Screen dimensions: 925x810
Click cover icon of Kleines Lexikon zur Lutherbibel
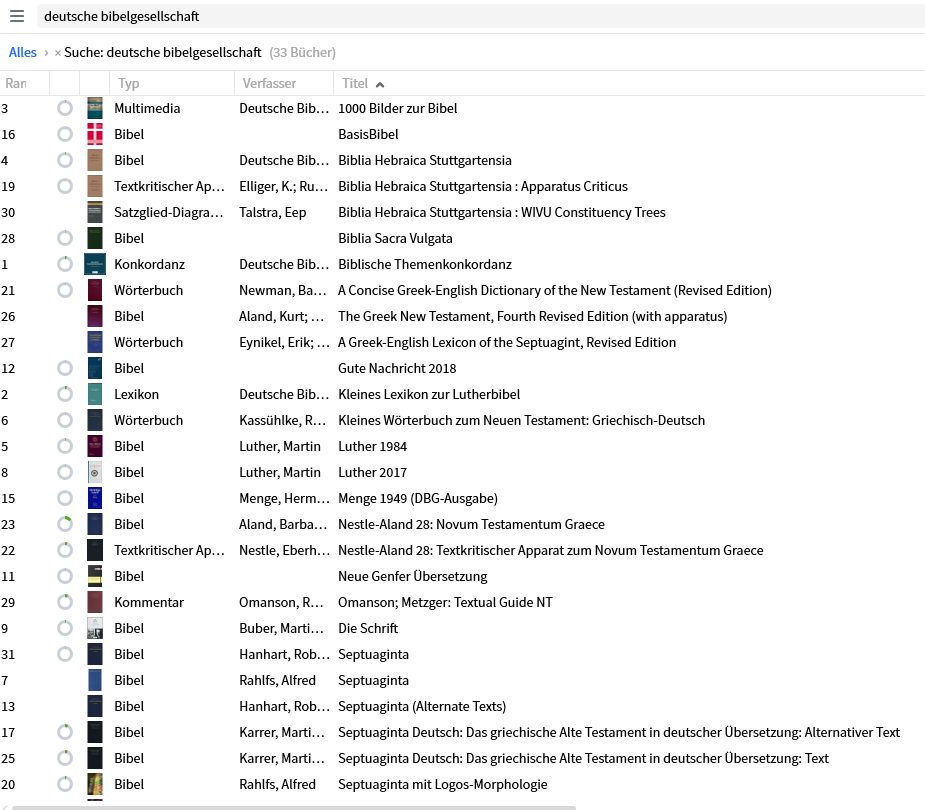94,393
